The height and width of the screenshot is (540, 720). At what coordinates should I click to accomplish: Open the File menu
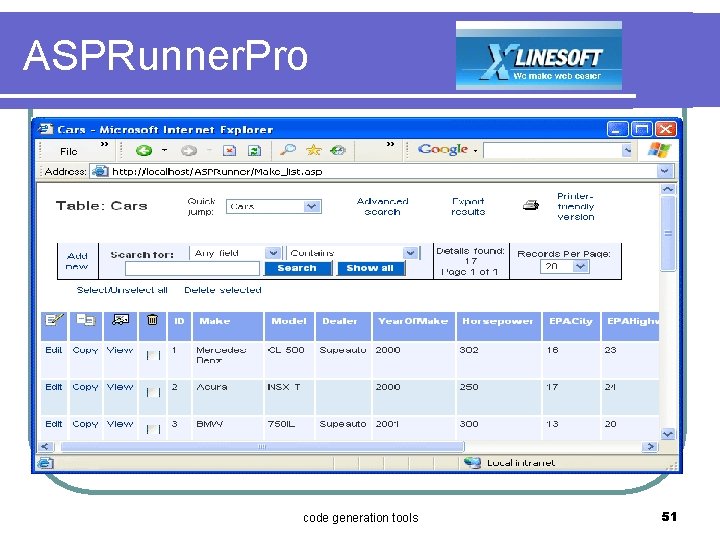coord(69,151)
